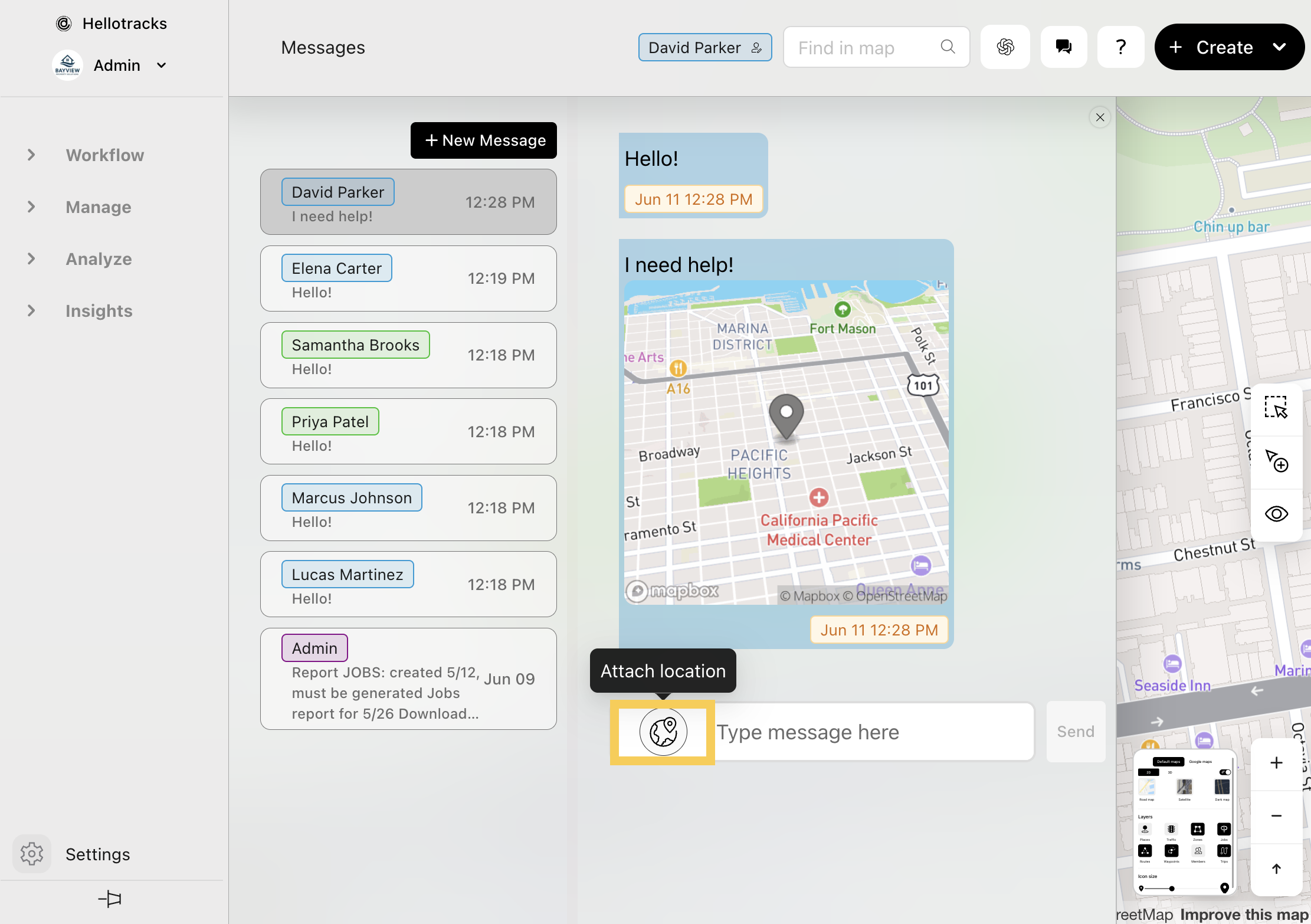Click the New Message button
The image size is (1311, 924).
483,140
